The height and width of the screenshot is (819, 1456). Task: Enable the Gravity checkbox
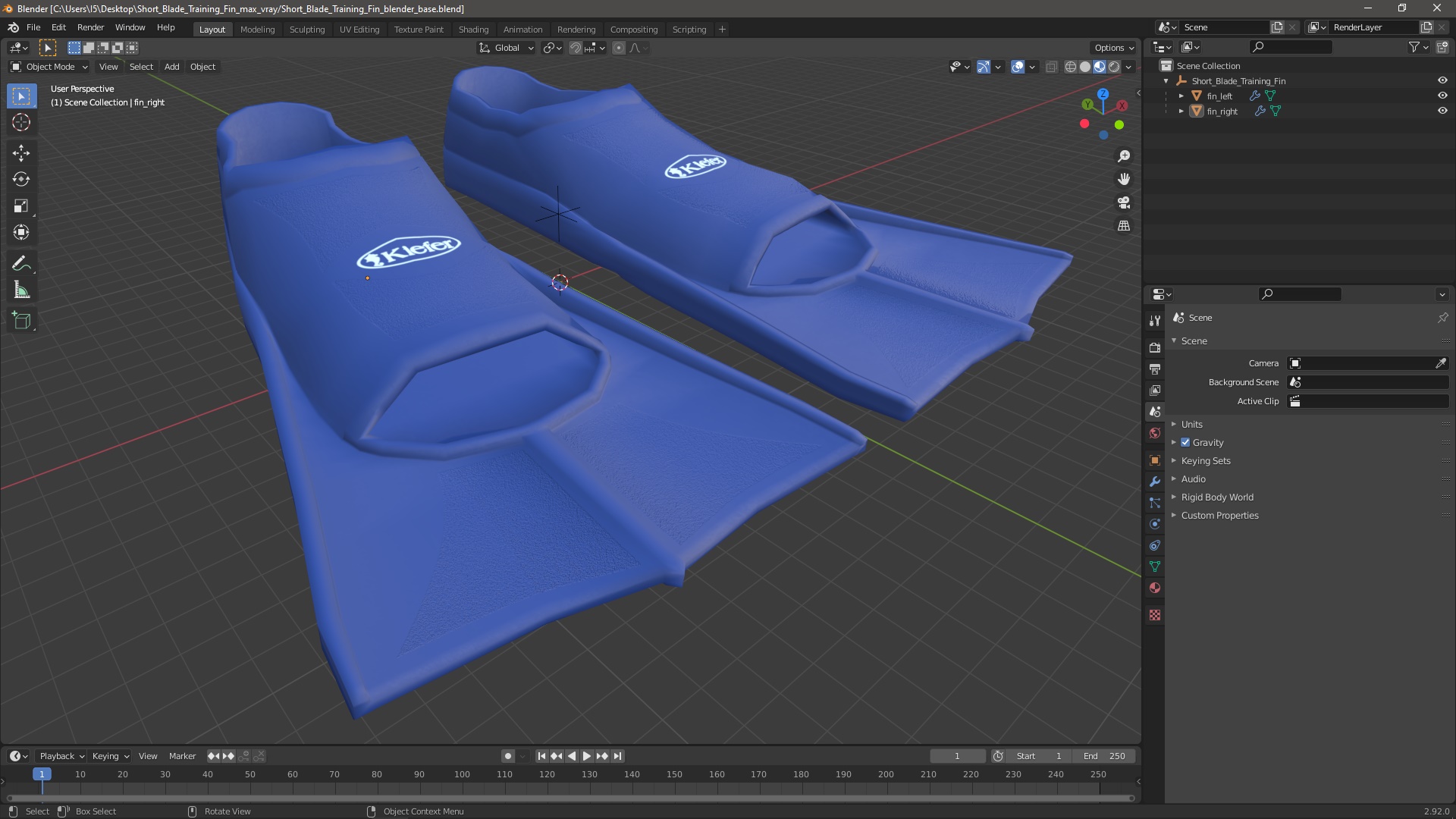[1185, 442]
